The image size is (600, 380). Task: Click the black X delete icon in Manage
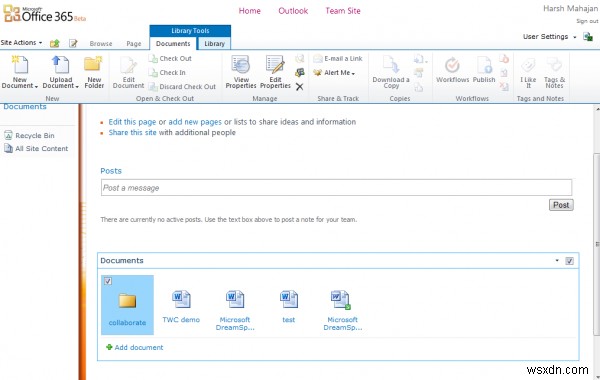tap(300, 87)
